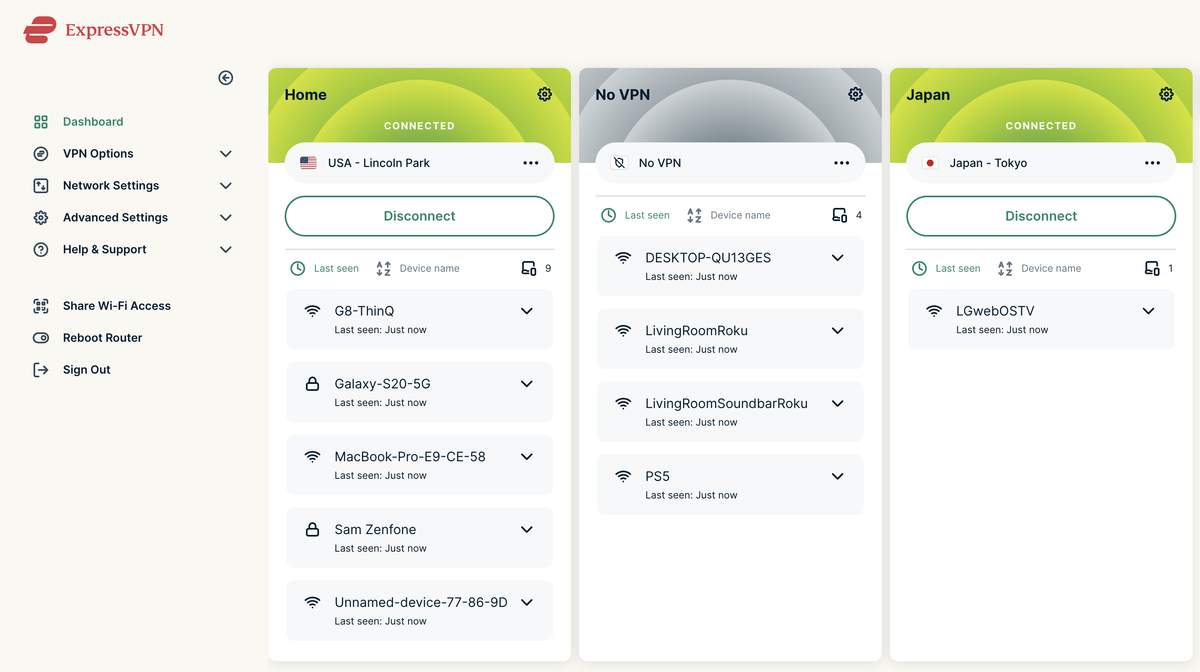Open settings gear for the No VPN group

856,94
